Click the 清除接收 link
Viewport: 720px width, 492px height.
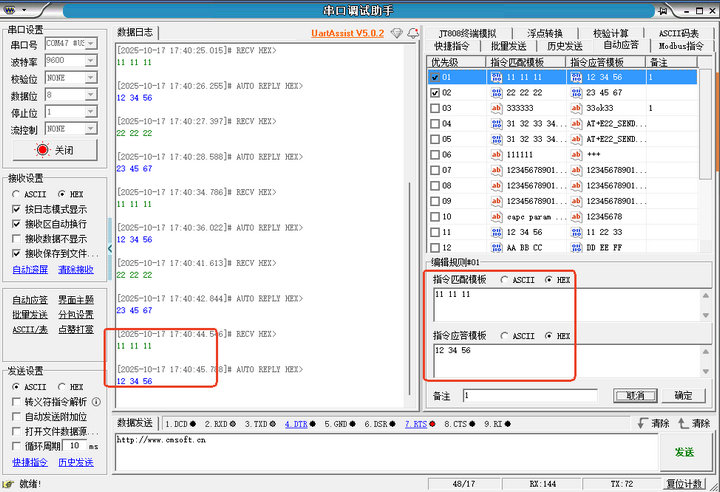76,269
